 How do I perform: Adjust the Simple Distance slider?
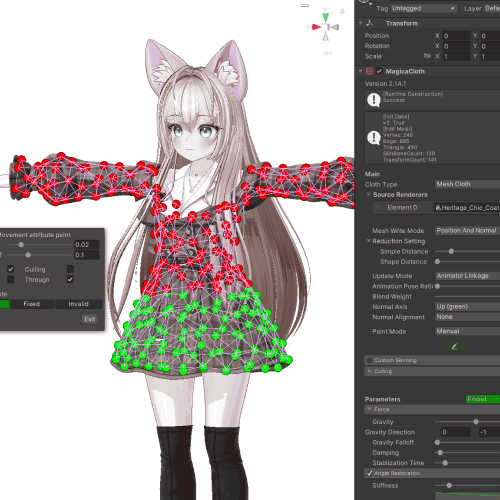pyautogui.click(x=467, y=251)
